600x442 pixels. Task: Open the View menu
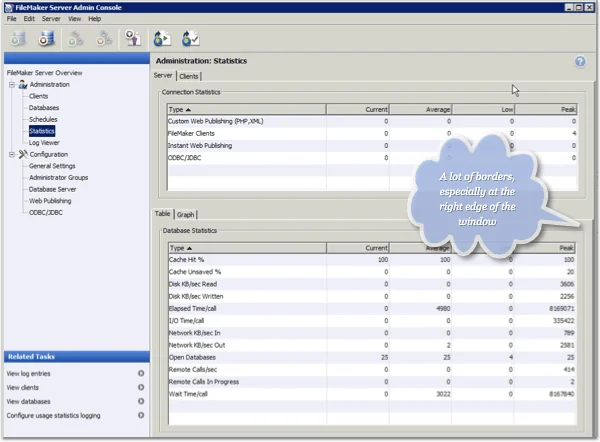[x=75, y=19]
